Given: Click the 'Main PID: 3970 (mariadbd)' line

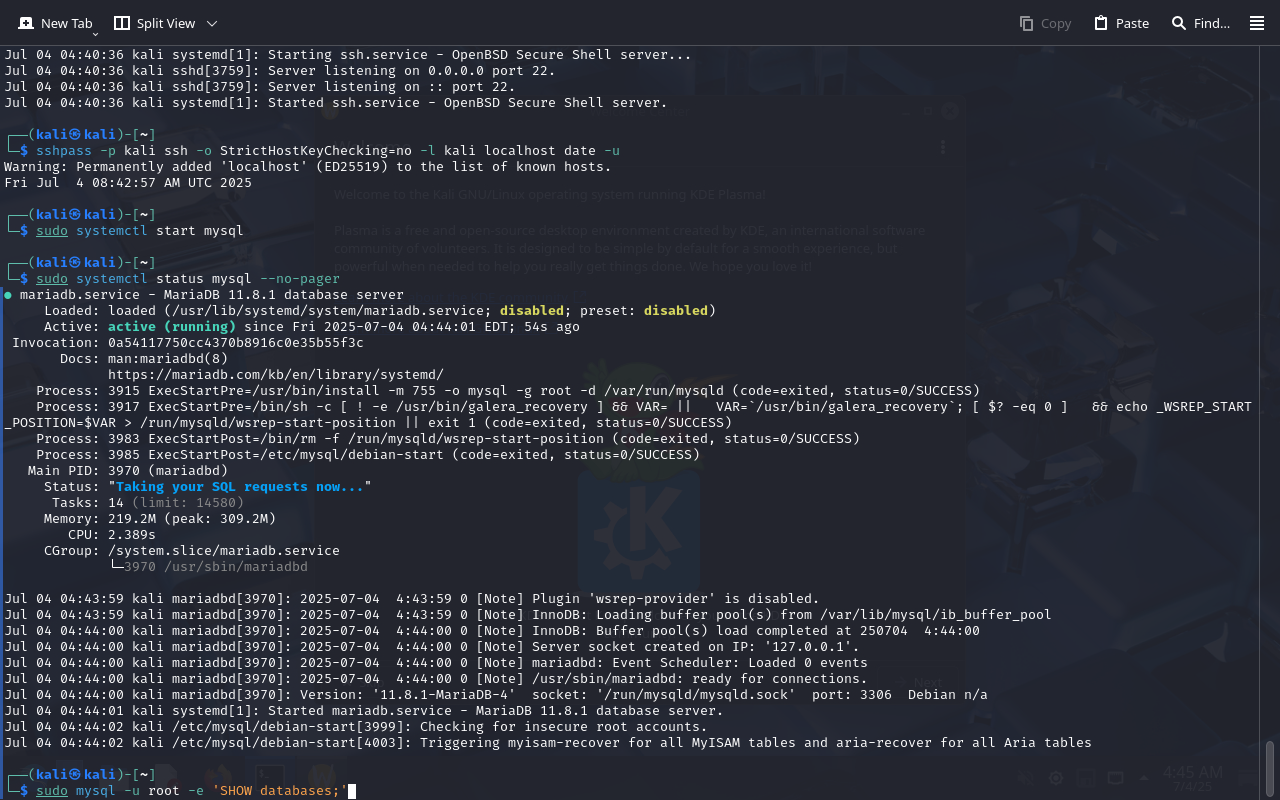Looking at the screenshot, I should (x=128, y=471).
